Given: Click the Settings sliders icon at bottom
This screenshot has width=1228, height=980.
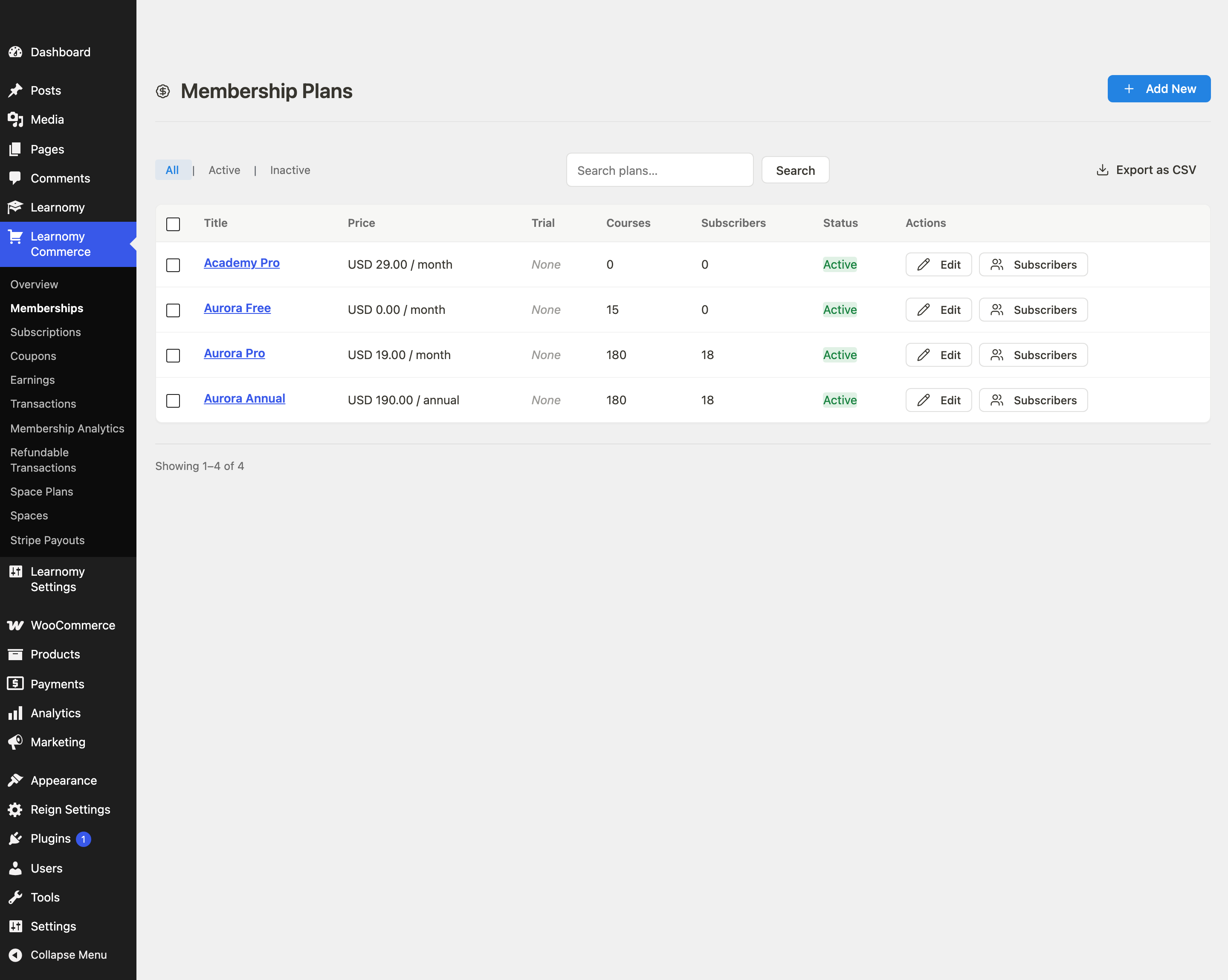Looking at the screenshot, I should click(15, 926).
